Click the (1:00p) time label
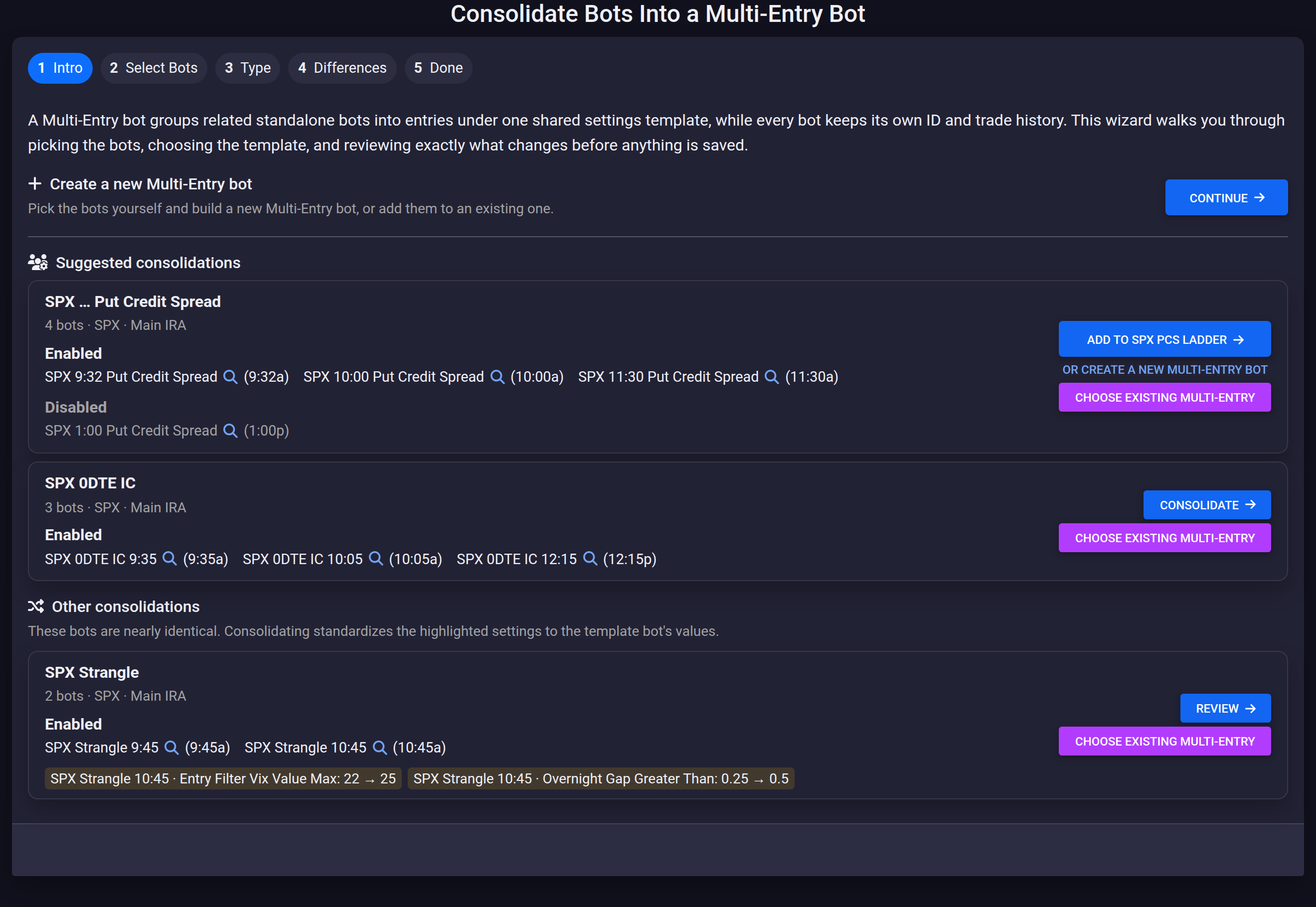Screen dimensions: 1316x907 point(266,431)
